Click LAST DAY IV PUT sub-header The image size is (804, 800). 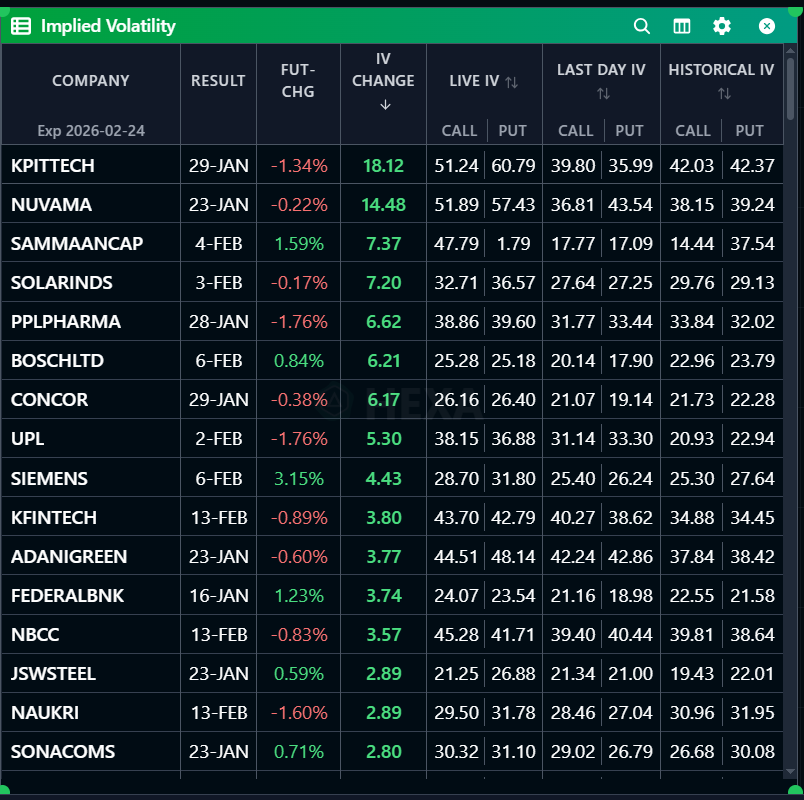pos(629,131)
